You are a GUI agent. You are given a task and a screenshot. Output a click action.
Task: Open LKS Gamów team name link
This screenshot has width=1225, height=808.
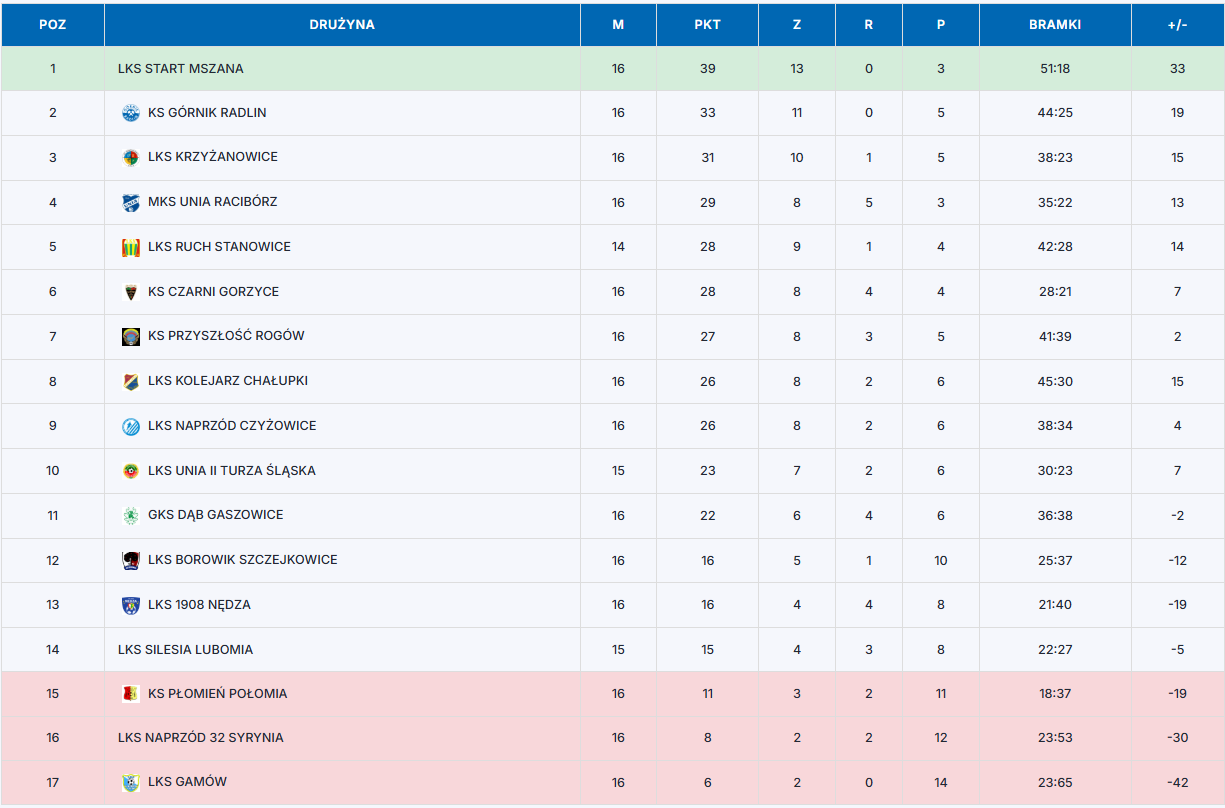(187, 782)
